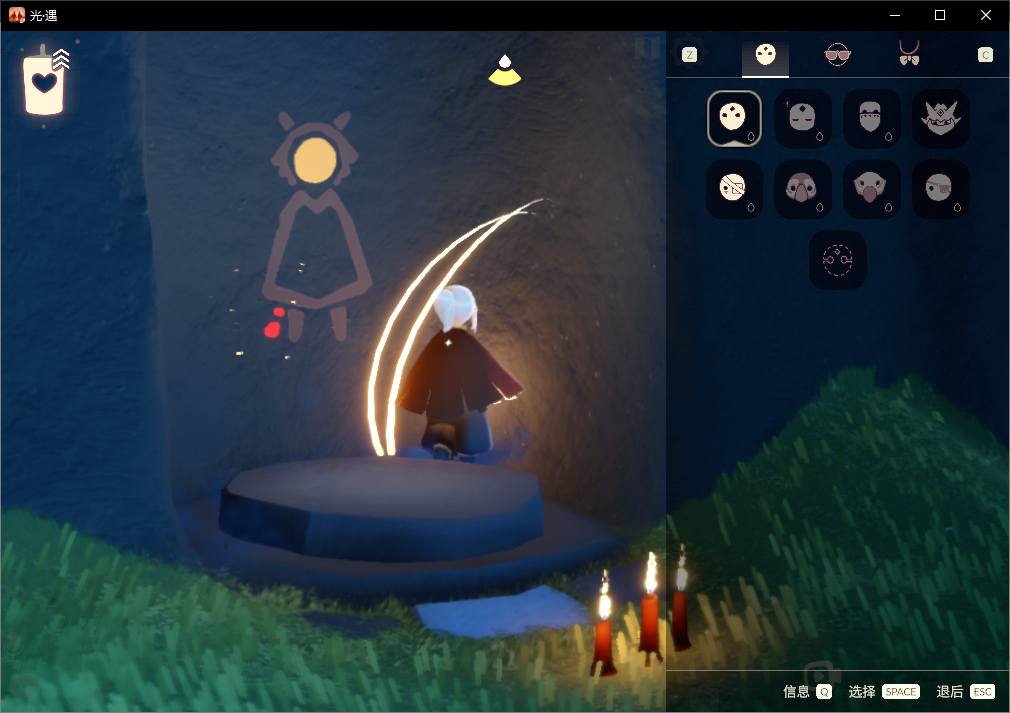Click the ancestor spirit mural on the wall
Screen dimensions: 1010x713
(316, 225)
